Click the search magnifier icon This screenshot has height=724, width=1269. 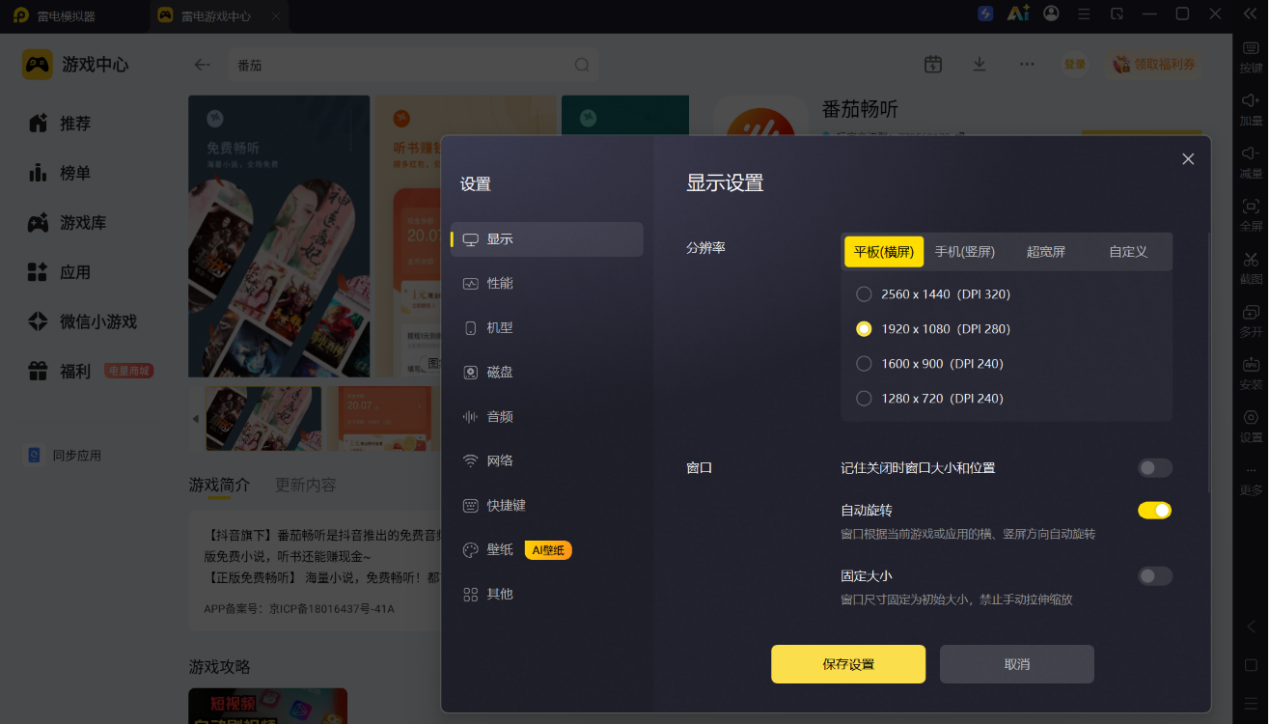(x=582, y=65)
